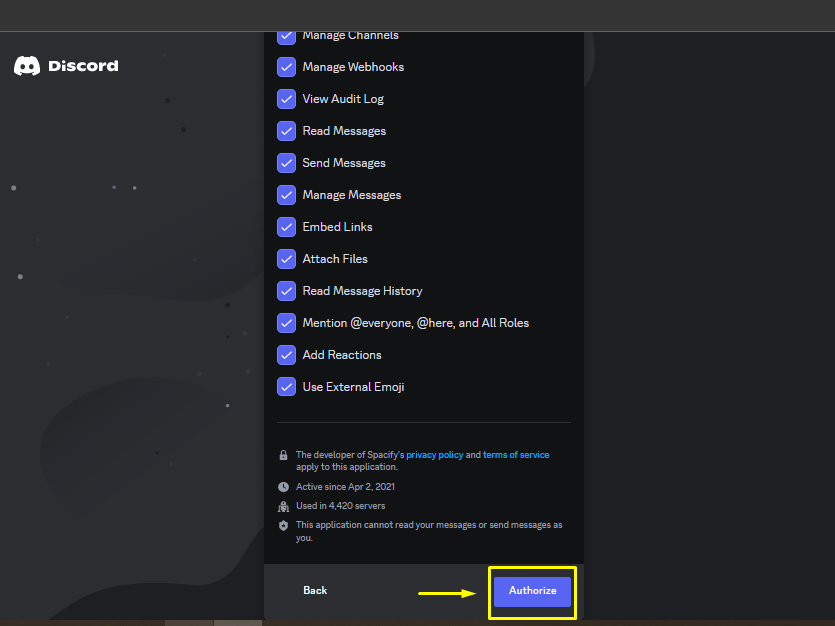Click the Back button

[315, 590]
